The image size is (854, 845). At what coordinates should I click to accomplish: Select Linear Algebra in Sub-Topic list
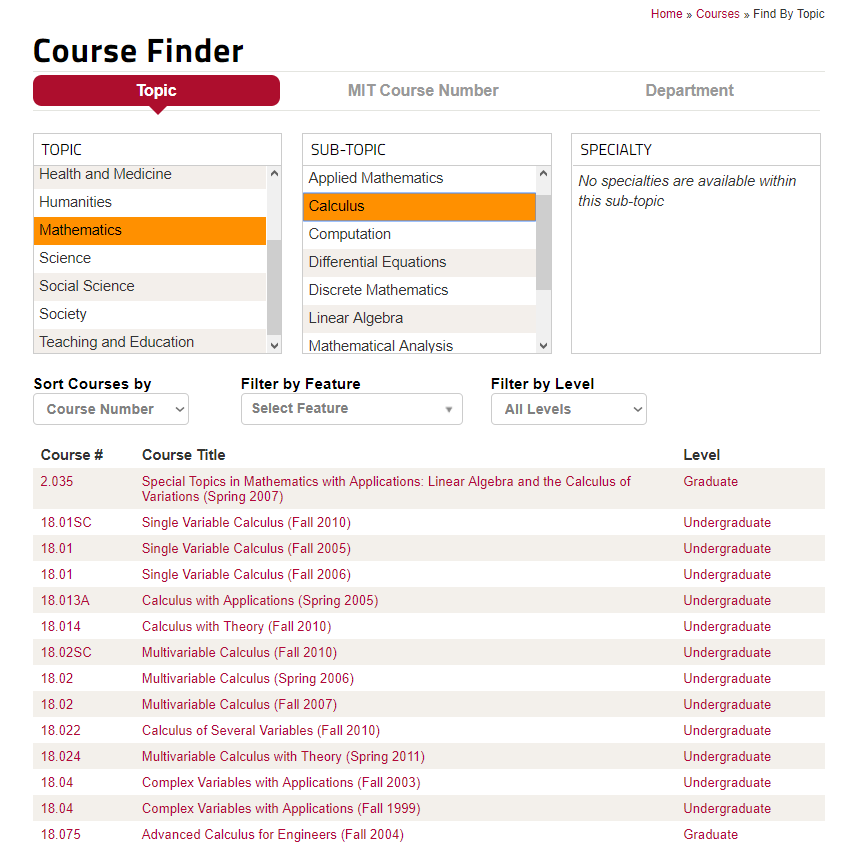356,318
